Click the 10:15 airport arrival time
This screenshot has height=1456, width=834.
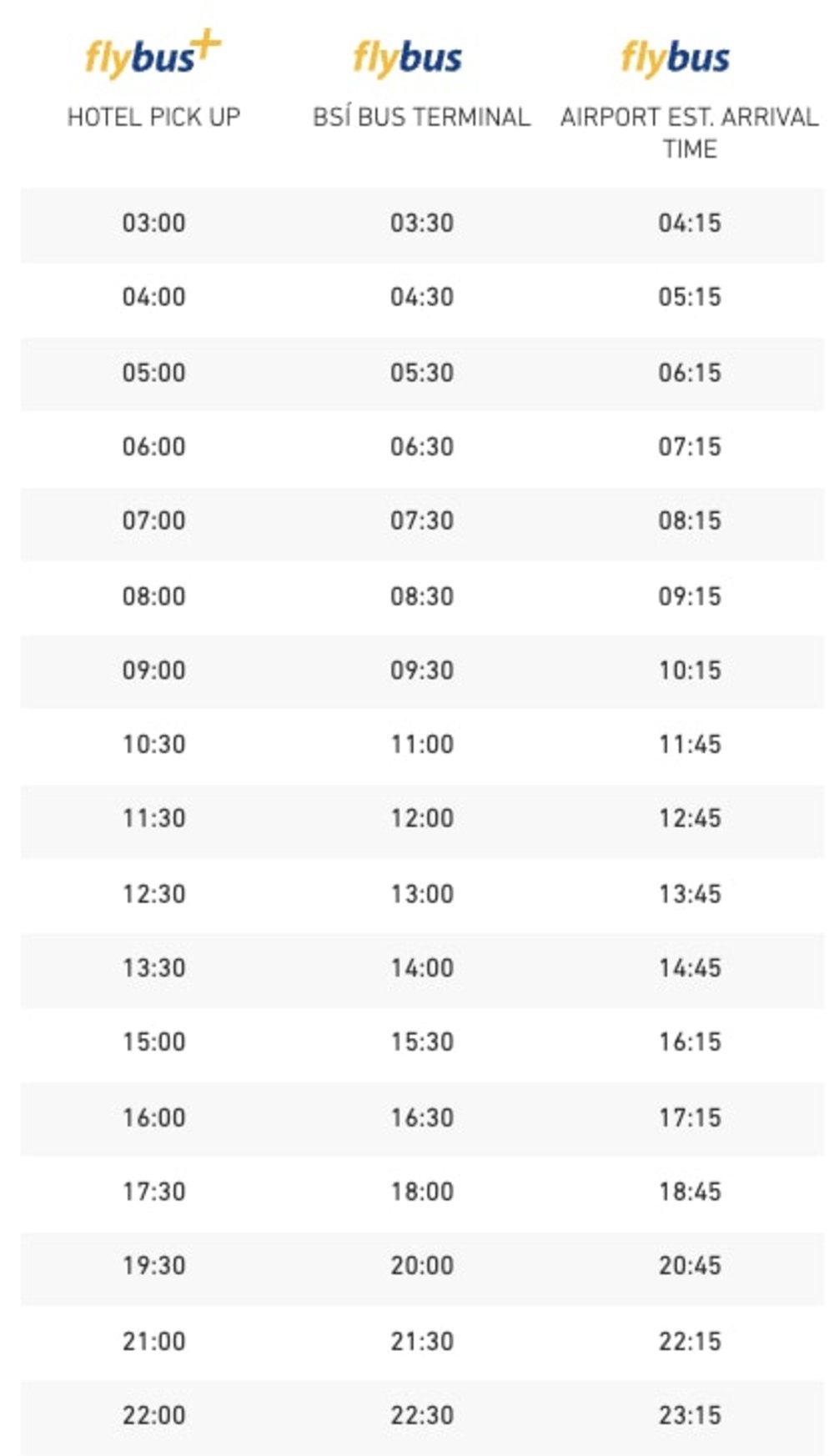689,670
